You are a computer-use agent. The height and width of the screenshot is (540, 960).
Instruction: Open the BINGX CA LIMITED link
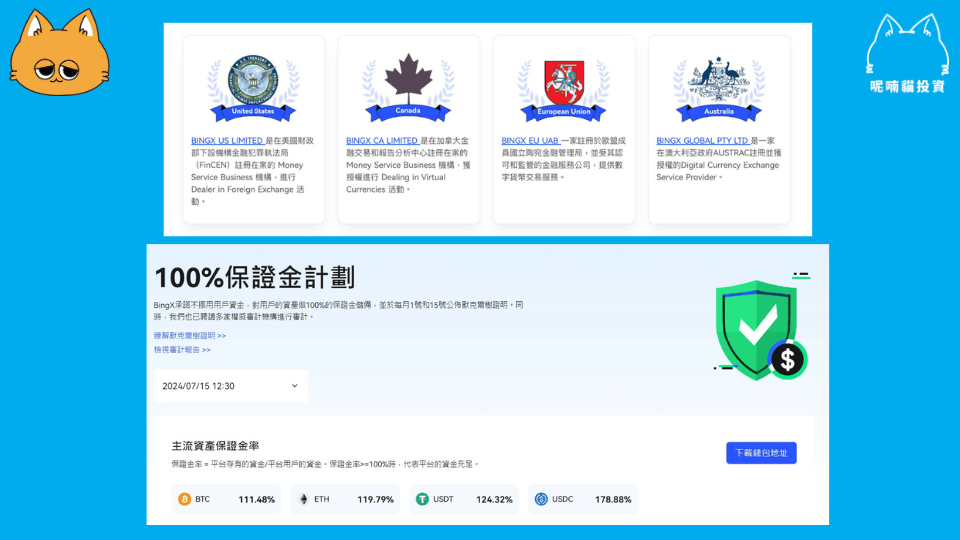tap(381, 141)
